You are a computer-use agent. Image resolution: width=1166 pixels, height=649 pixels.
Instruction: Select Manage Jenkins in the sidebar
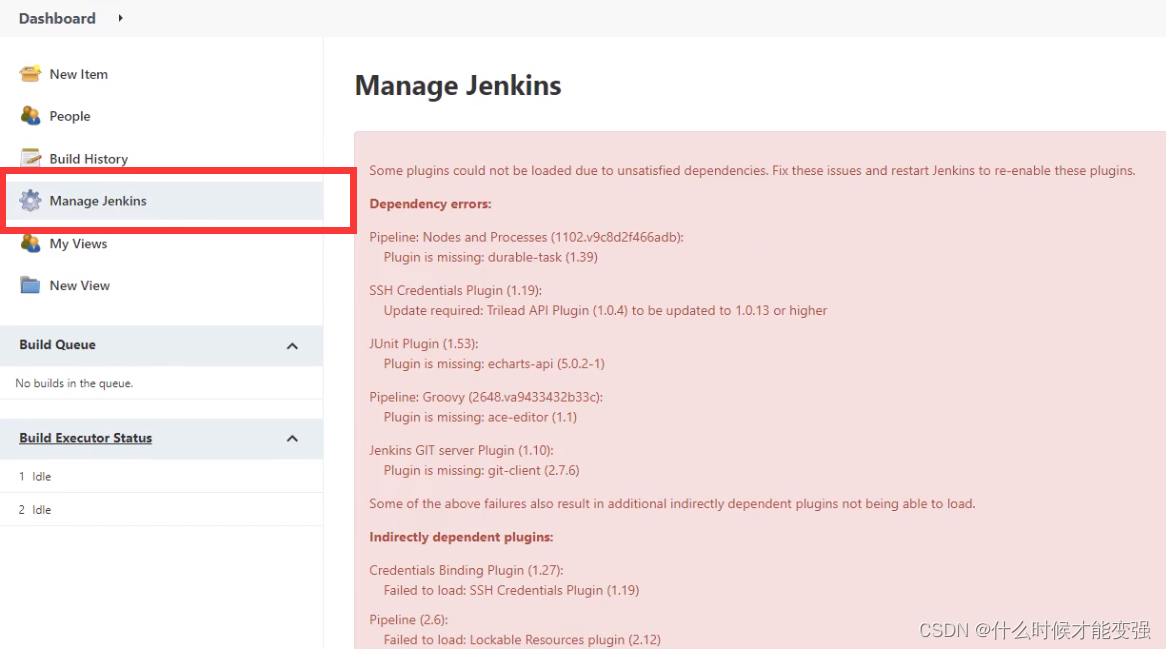98,201
